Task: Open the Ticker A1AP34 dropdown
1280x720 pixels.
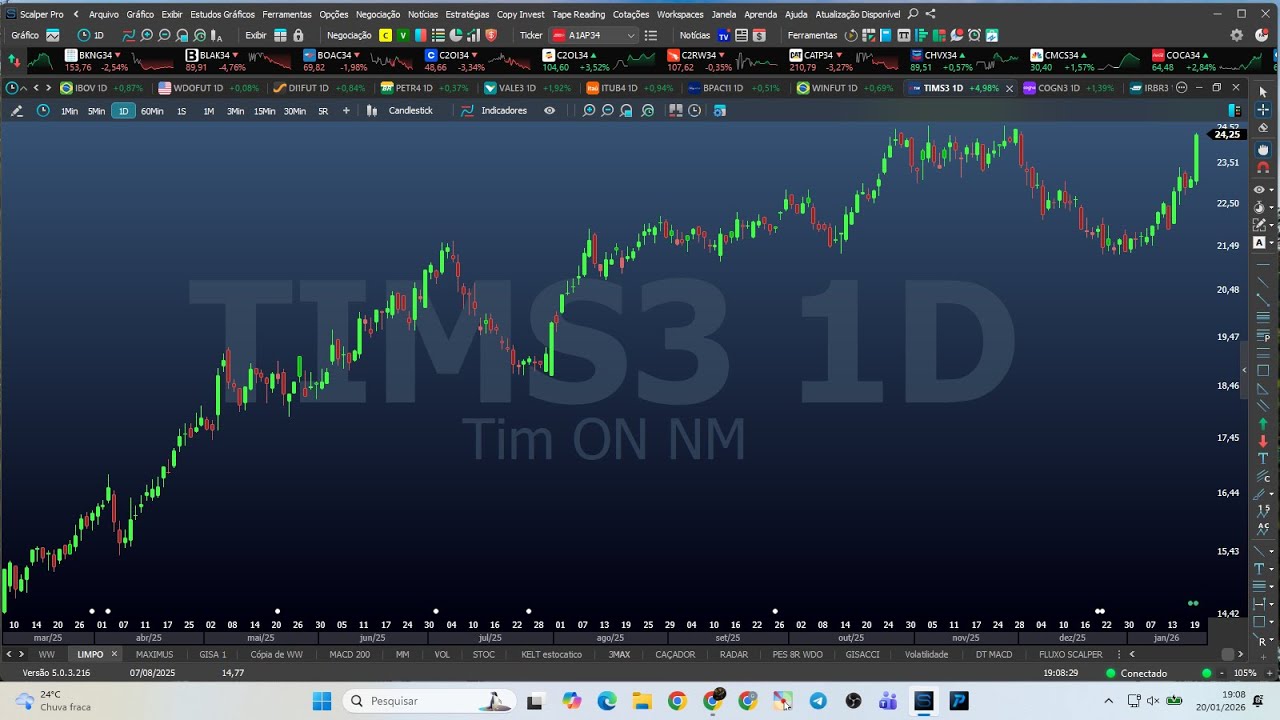Action: click(x=594, y=35)
